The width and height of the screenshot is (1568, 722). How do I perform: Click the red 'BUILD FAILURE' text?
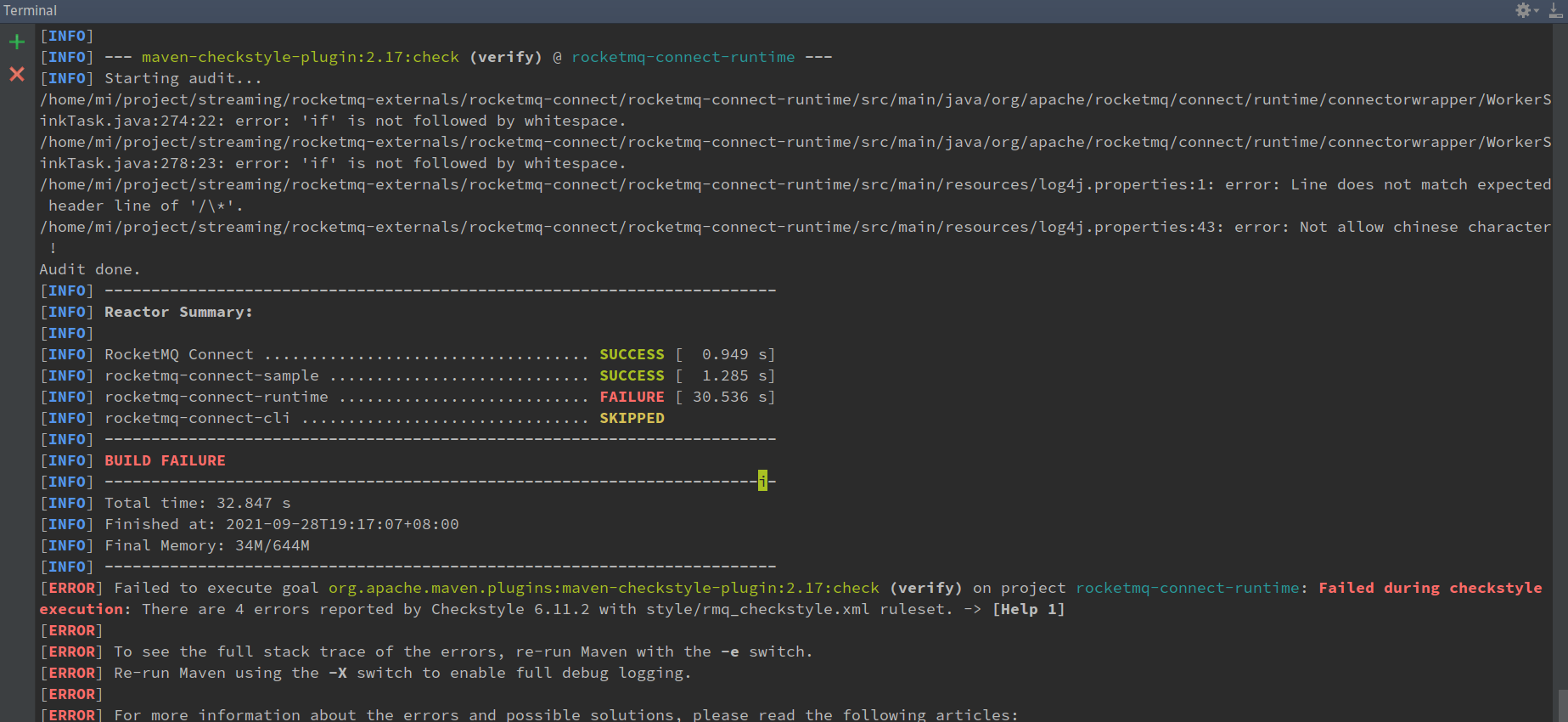[165, 460]
